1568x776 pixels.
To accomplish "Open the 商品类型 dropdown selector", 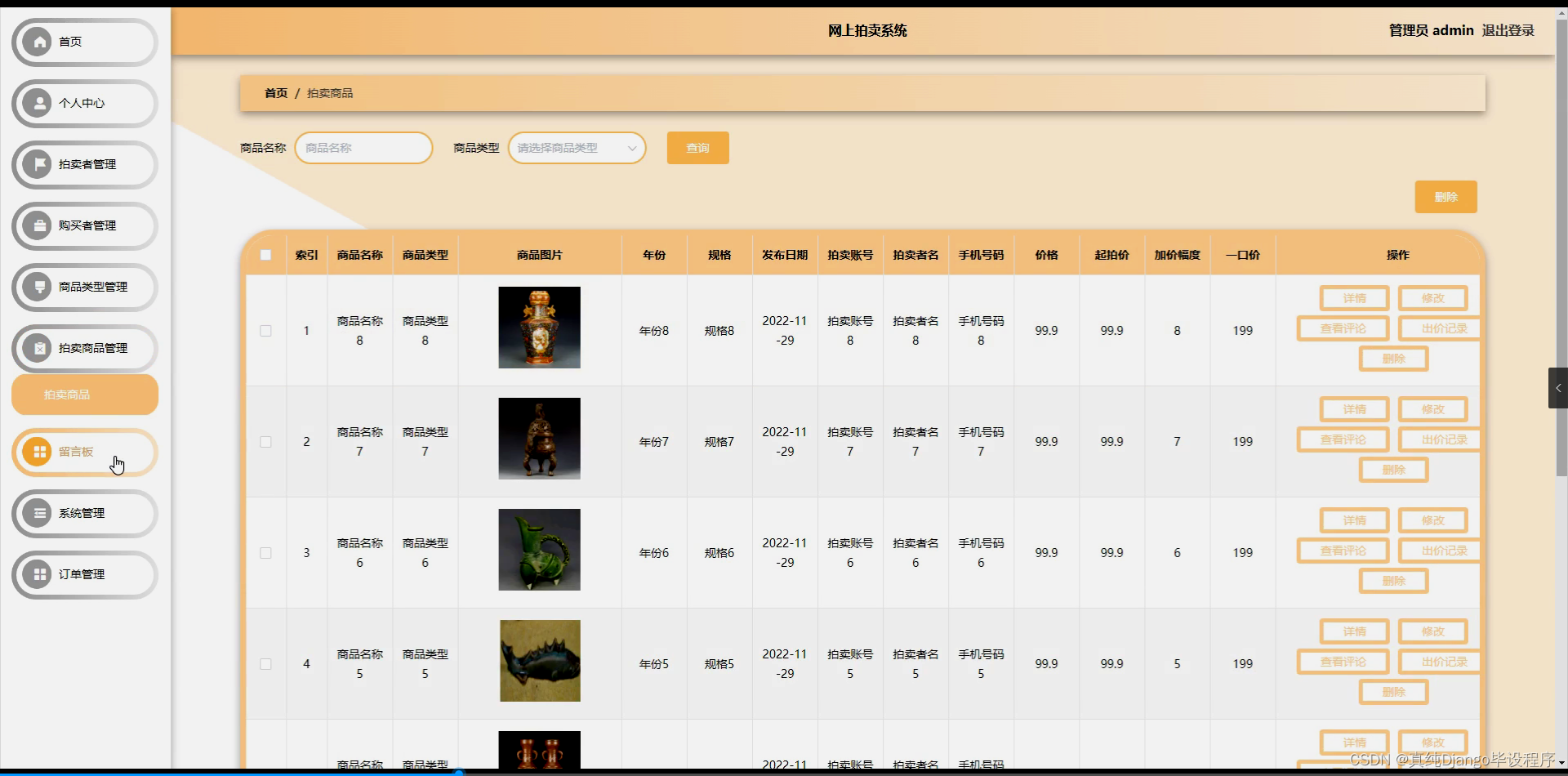I will click(x=577, y=148).
